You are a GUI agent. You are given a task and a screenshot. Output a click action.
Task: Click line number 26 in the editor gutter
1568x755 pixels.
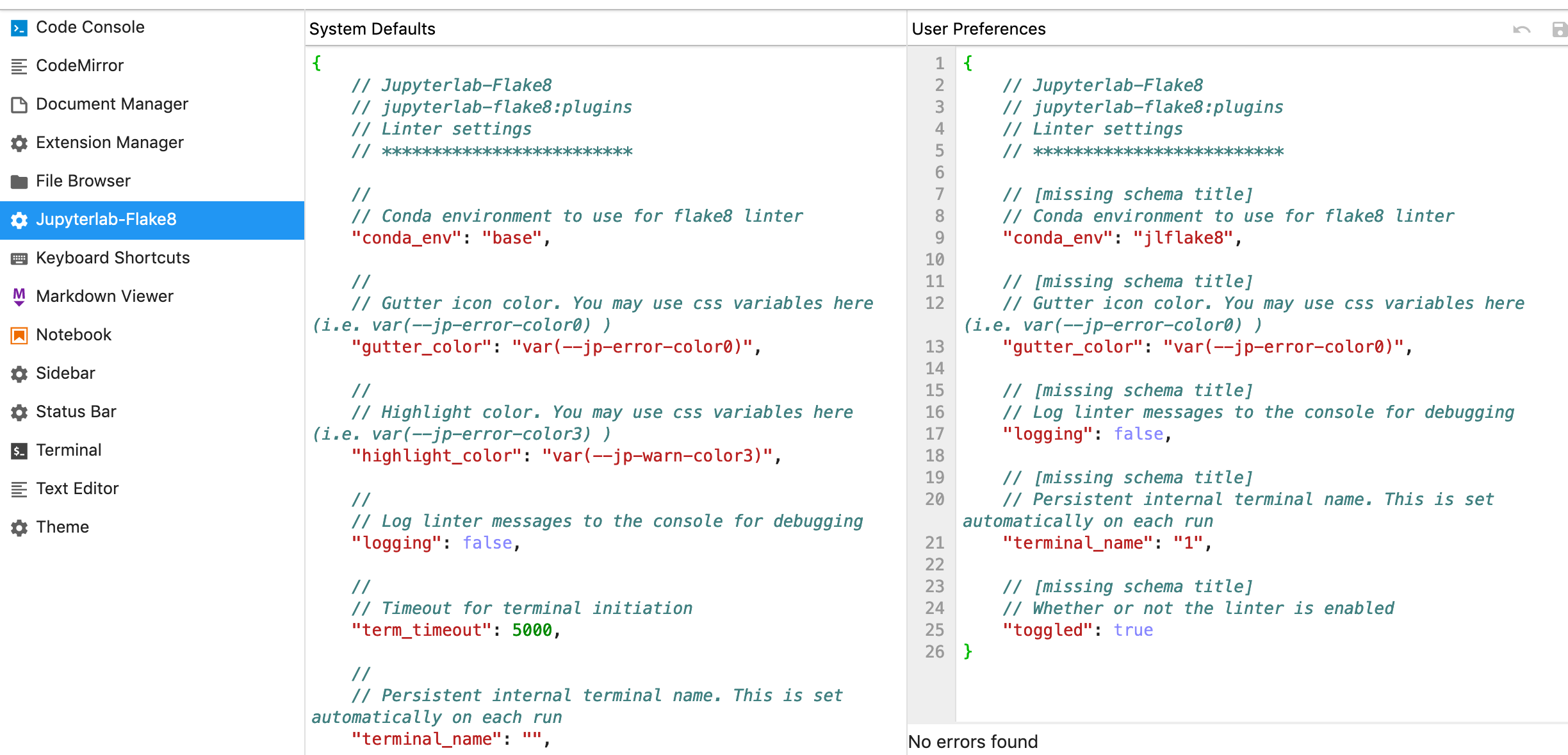click(x=935, y=652)
